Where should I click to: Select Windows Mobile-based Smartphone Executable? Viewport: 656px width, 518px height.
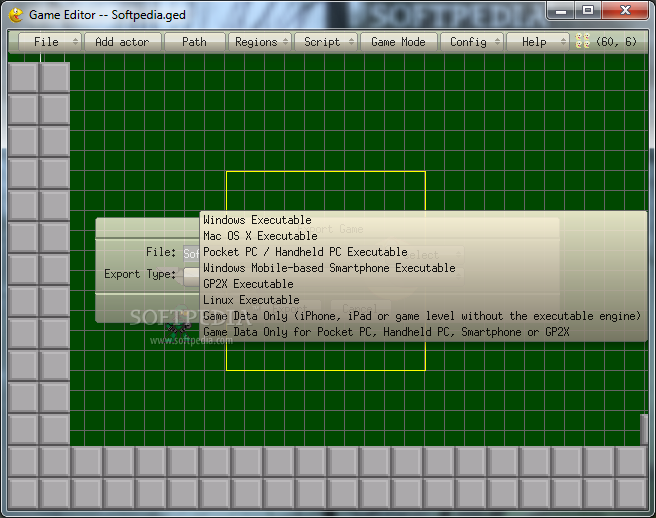423,268
